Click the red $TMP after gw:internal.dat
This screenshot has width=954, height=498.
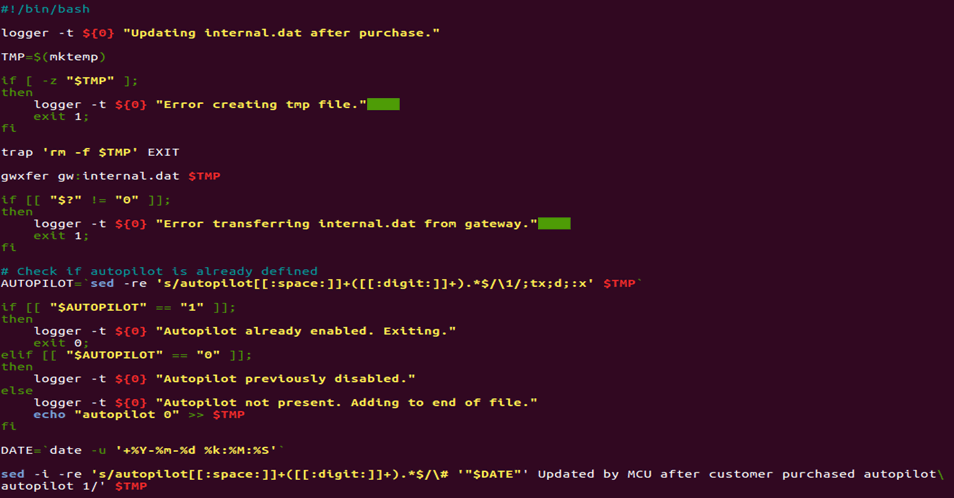[204, 176]
